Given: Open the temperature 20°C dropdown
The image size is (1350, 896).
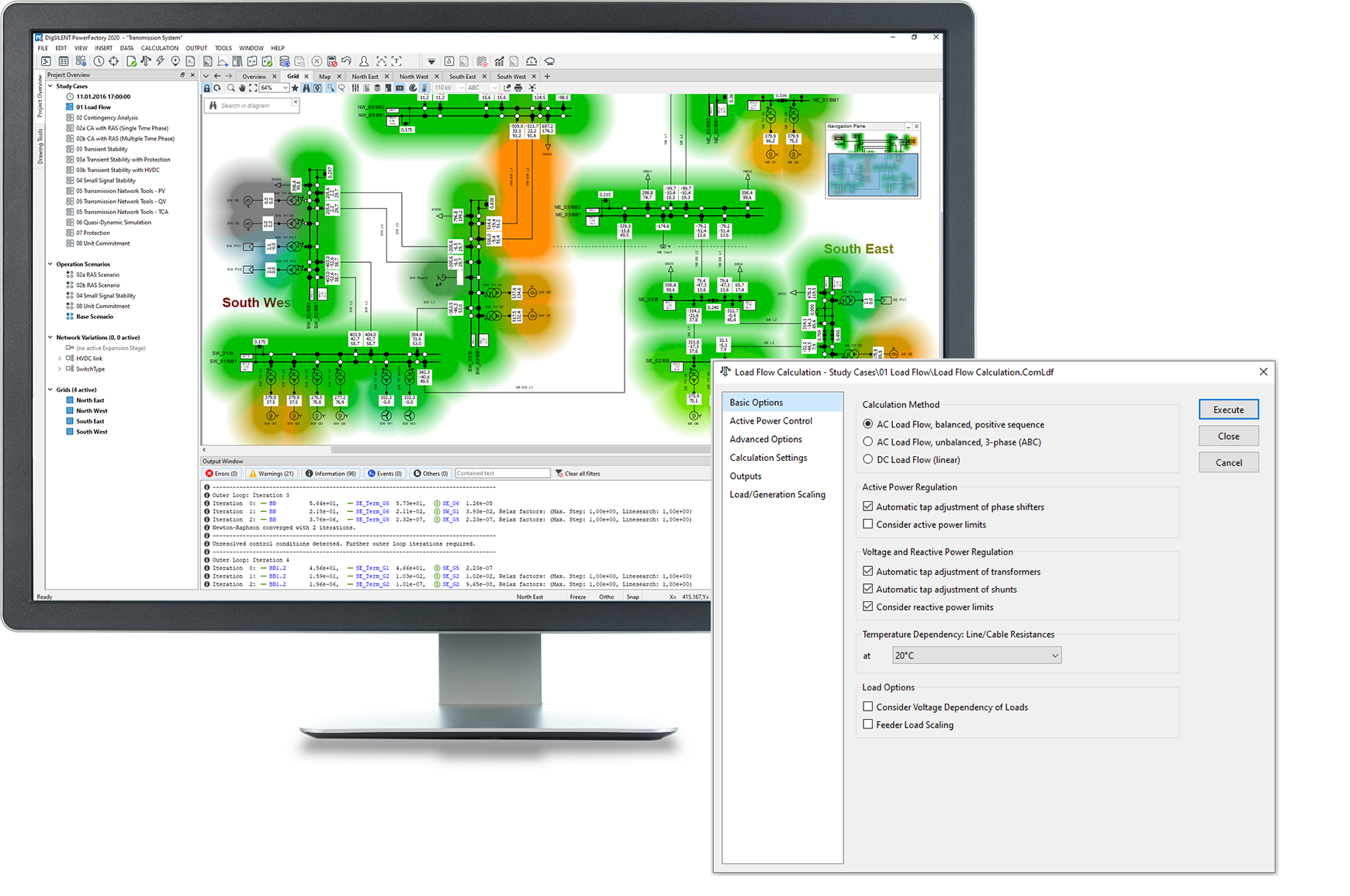Looking at the screenshot, I should [976, 656].
